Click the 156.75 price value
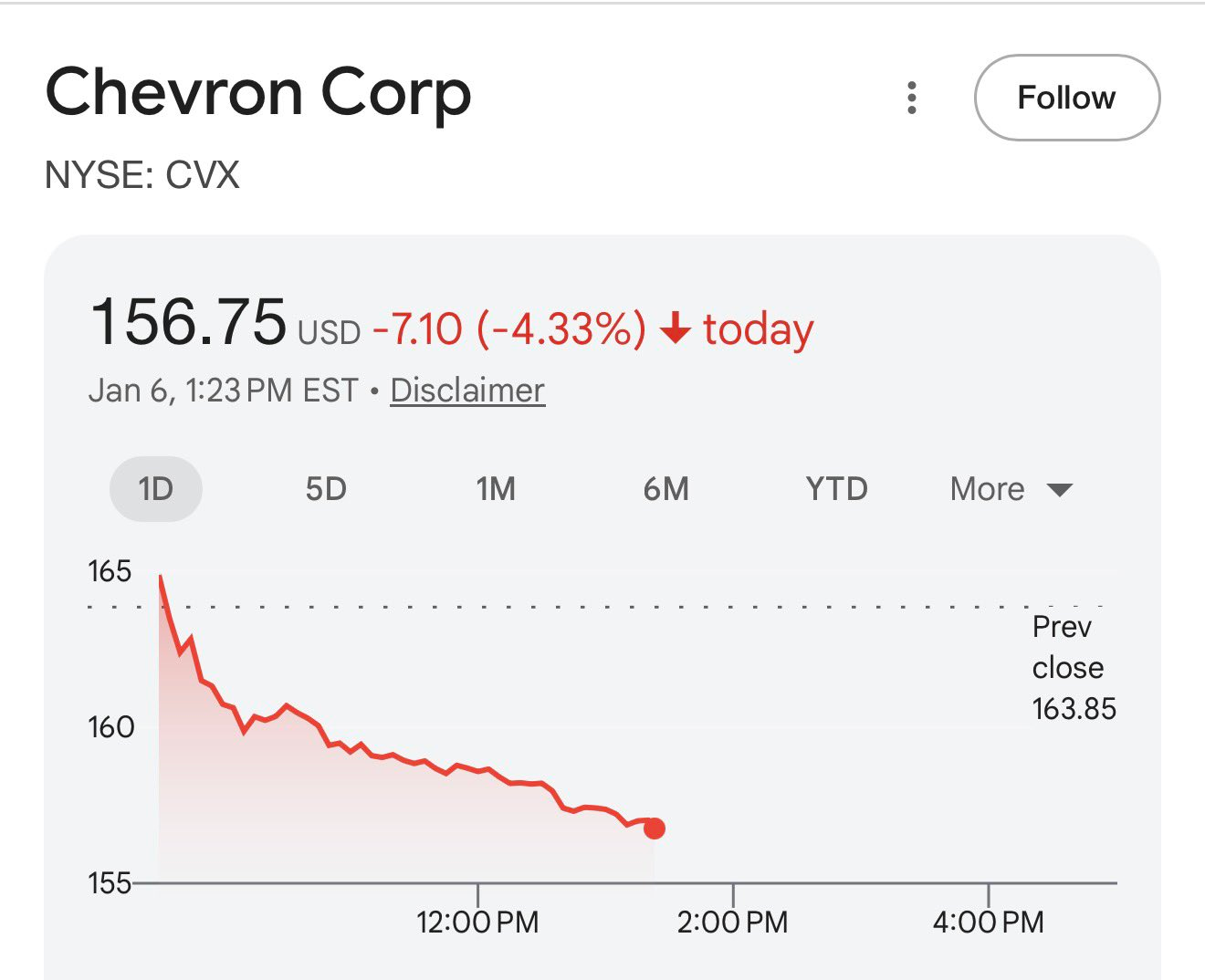Image resolution: width=1205 pixels, height=980 pixels. 188,321
